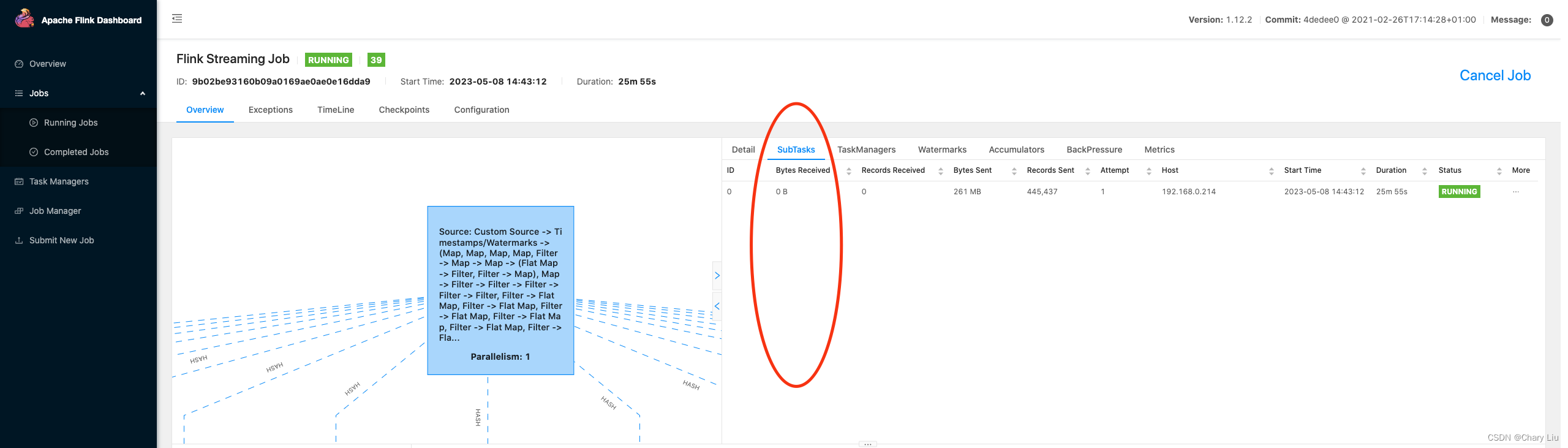Sort by Status column arrows
The width and height of the screenshot is (1568, 448).
coord(1499,171)
